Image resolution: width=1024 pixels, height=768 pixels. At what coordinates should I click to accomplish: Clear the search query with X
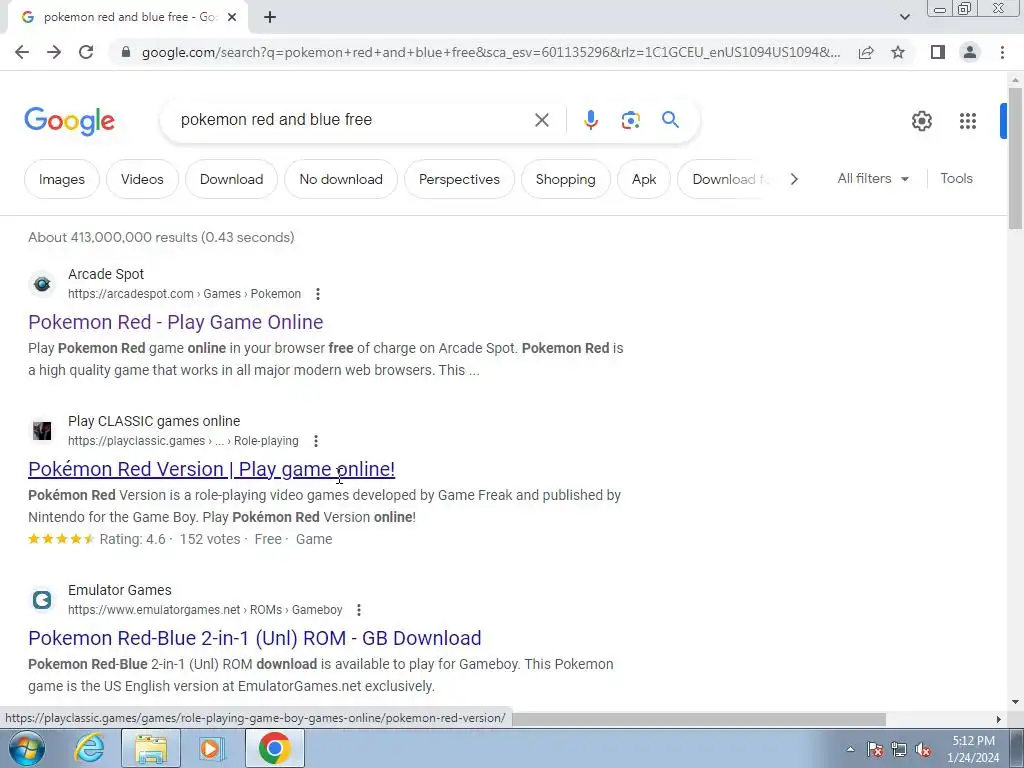(541, 120)
